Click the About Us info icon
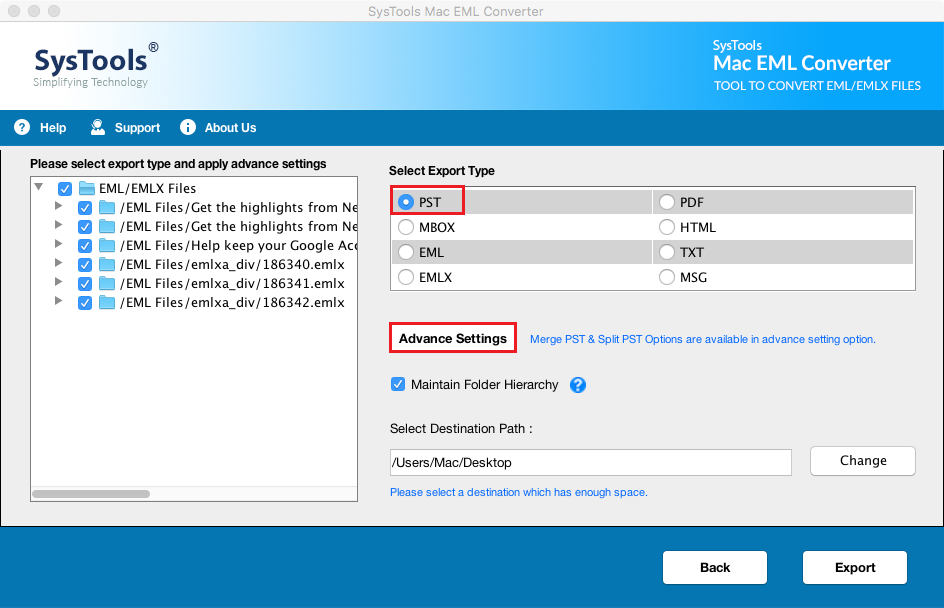Screen dimensions: 944x608 point(188,127)
